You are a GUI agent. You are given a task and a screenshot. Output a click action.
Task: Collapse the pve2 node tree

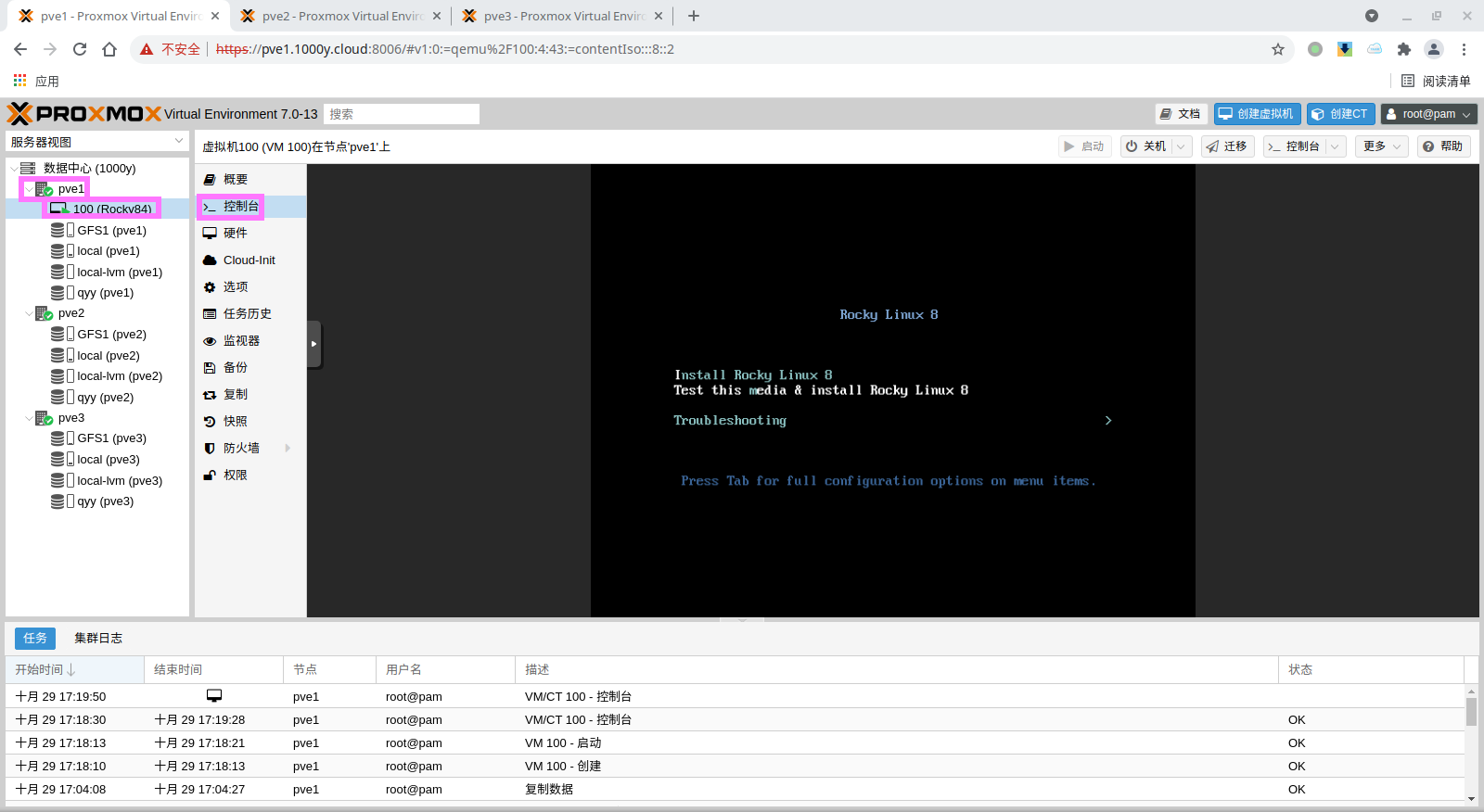(x=29, y=313)
